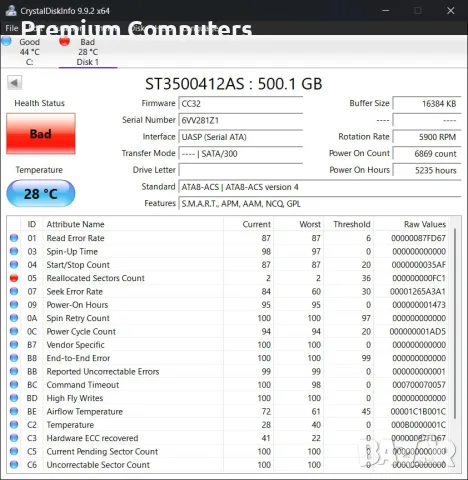The image size is (468, 480).
Task: Click the blue status dot for Power-On Hours
Action: pos(14,305)
